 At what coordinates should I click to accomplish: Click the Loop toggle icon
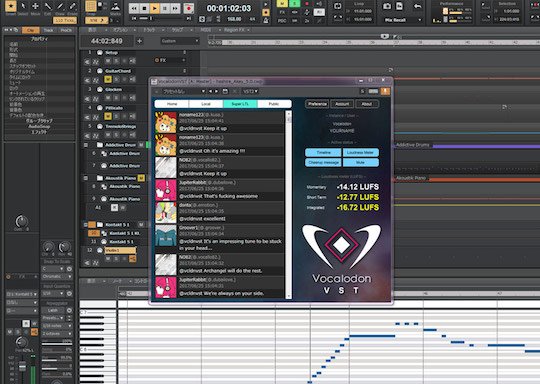[338, 6]
